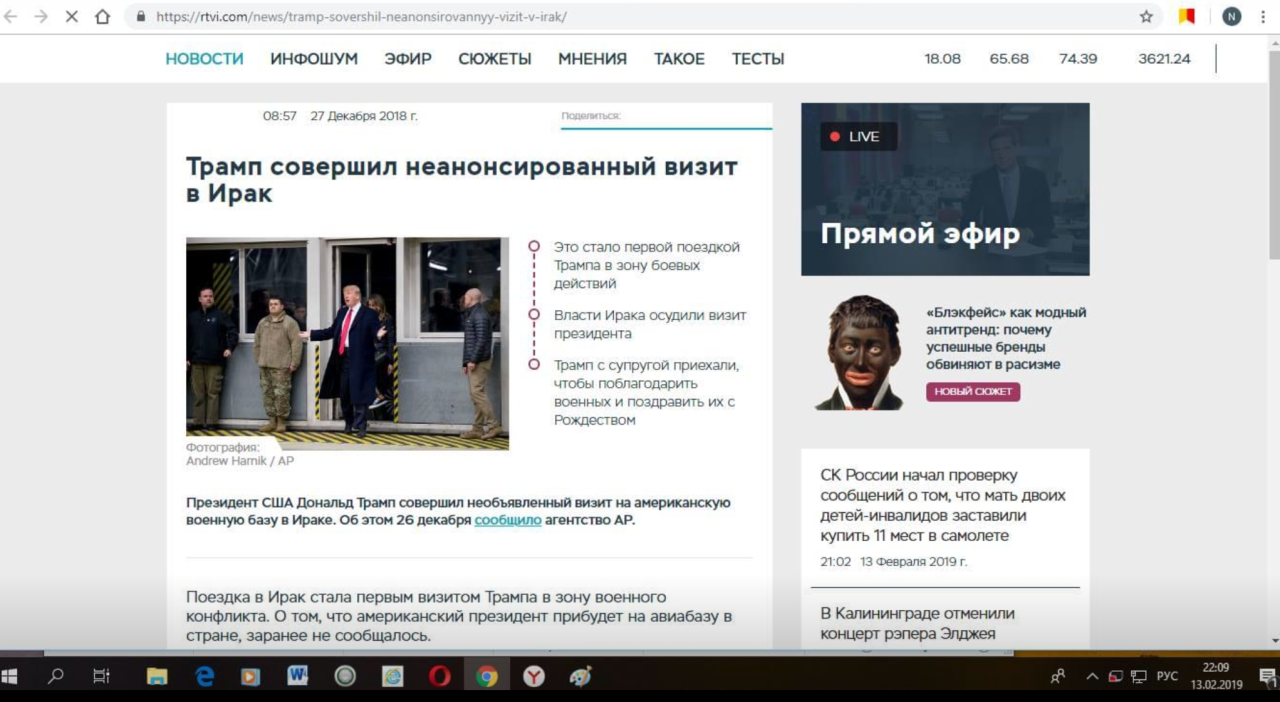1280x702 pixels.
Task: Open Microsoft Word from taskbar
Action: pyautogui.click(x=297, y=677)
